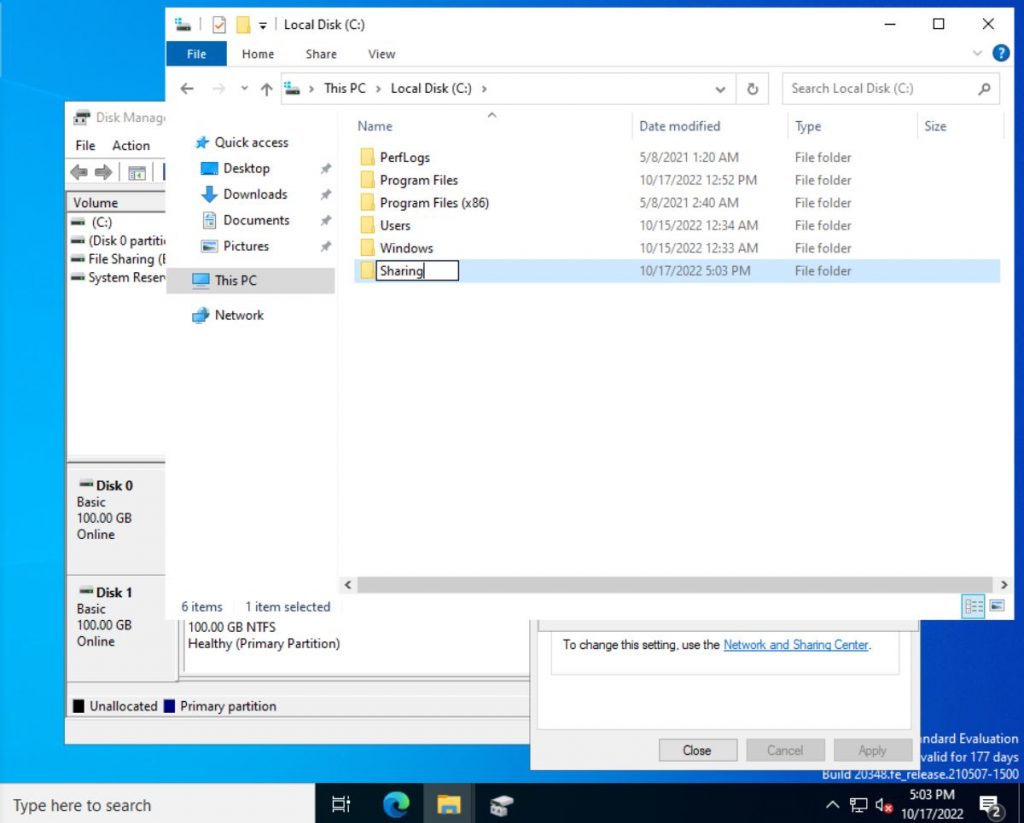
Task: Open the Action Center notifications icon
Action: [990, 803]
